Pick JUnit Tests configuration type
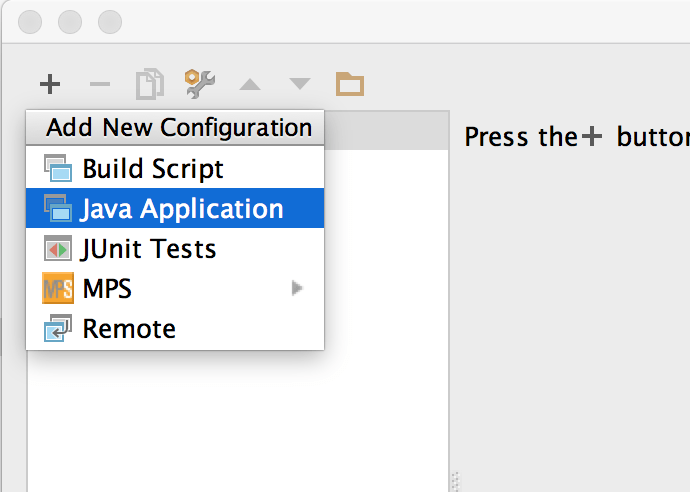Viewport: 690px width, 492px height. point(149,249)
